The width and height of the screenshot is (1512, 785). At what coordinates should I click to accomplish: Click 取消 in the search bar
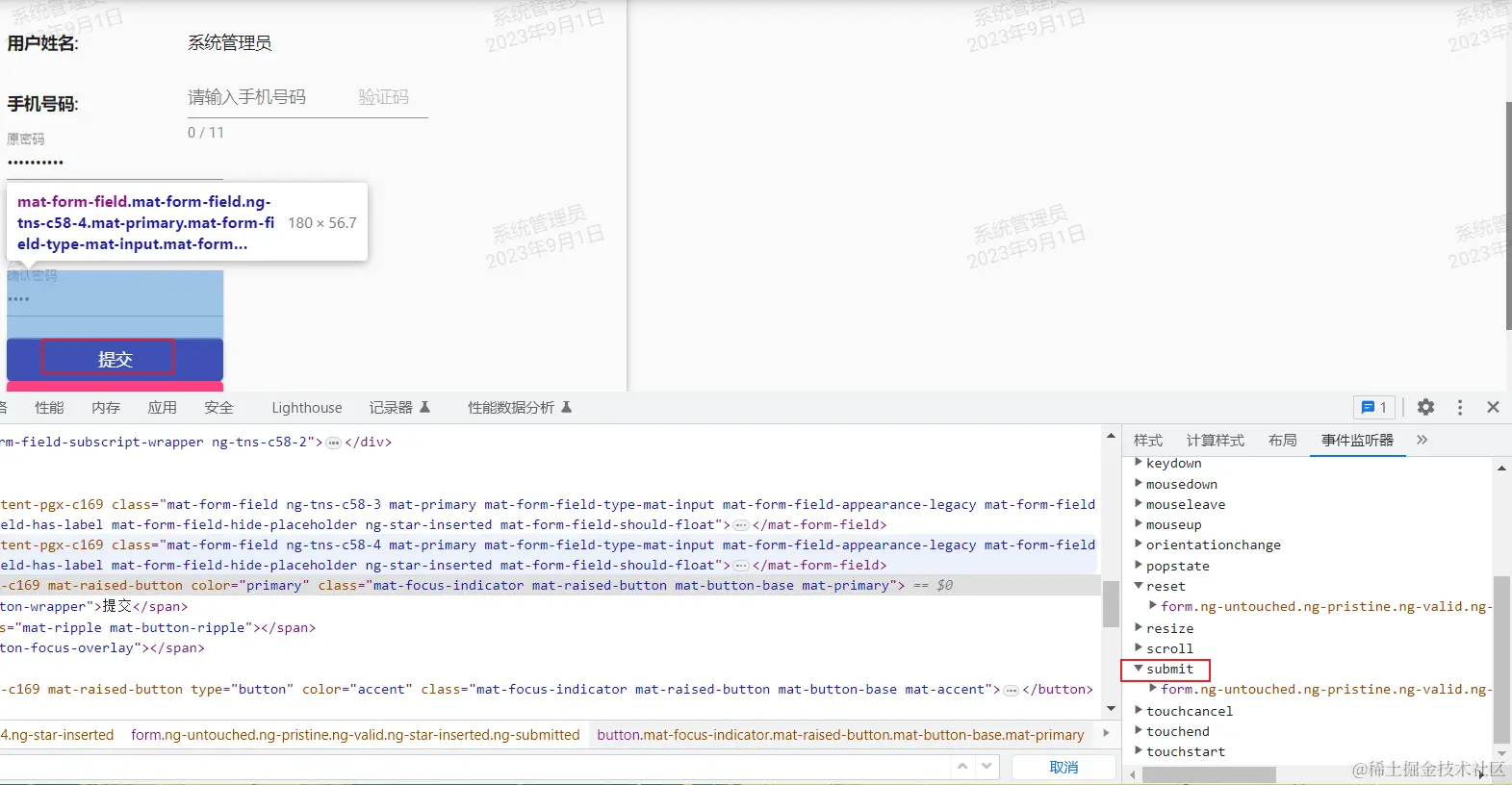(1064, 767)
